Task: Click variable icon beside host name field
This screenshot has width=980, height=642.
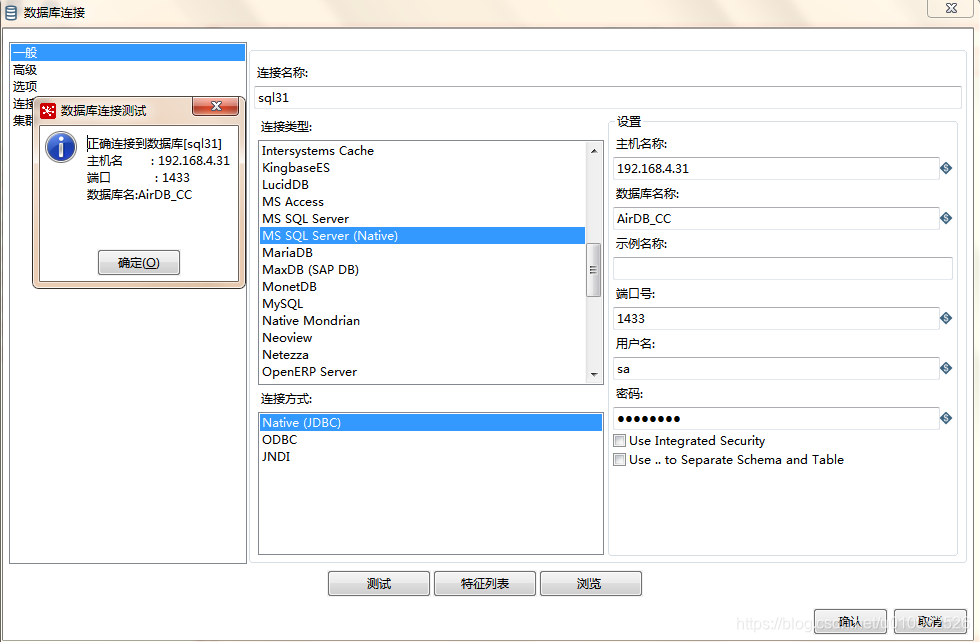Action: (x=946, y=168)
